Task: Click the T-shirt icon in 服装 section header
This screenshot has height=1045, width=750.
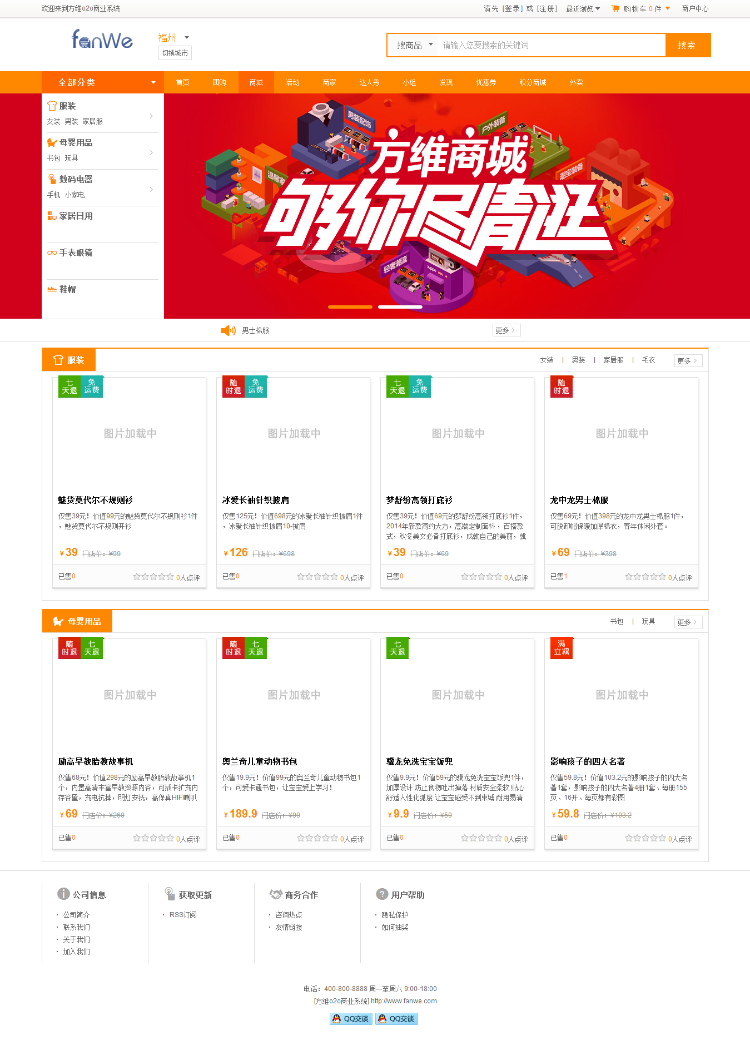Action: [58, 360]
